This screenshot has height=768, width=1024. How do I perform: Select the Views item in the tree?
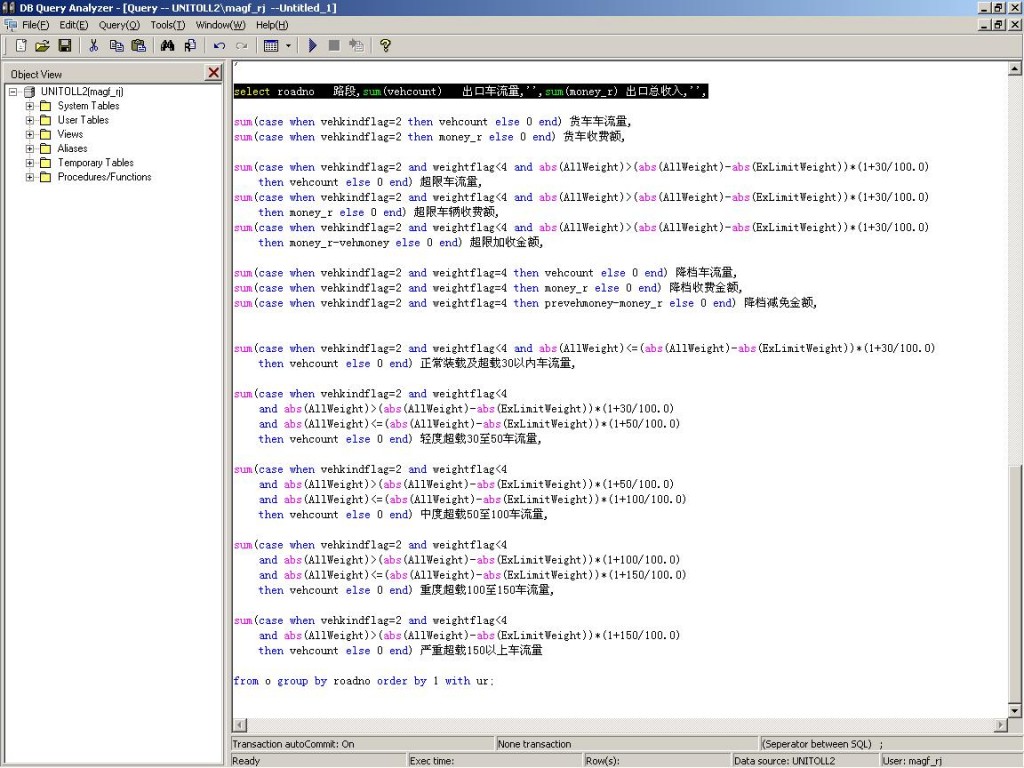tap(70, 134)
